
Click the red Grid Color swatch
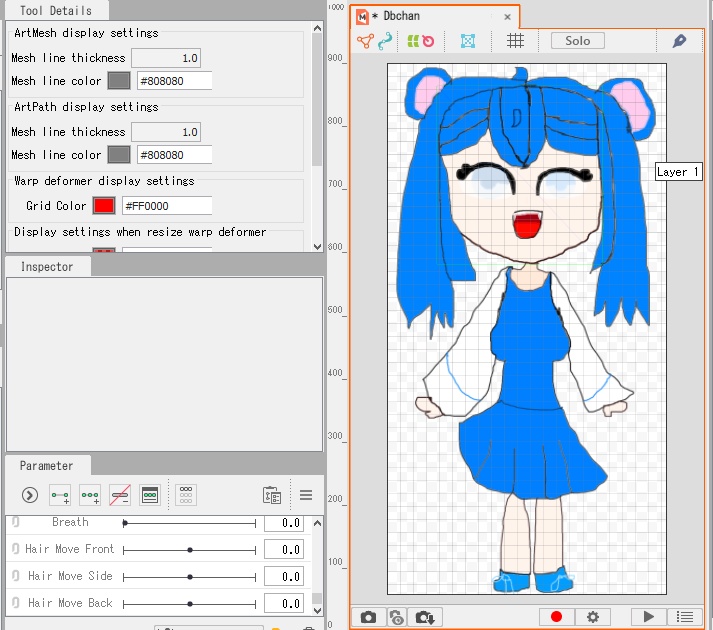(104, 205)
